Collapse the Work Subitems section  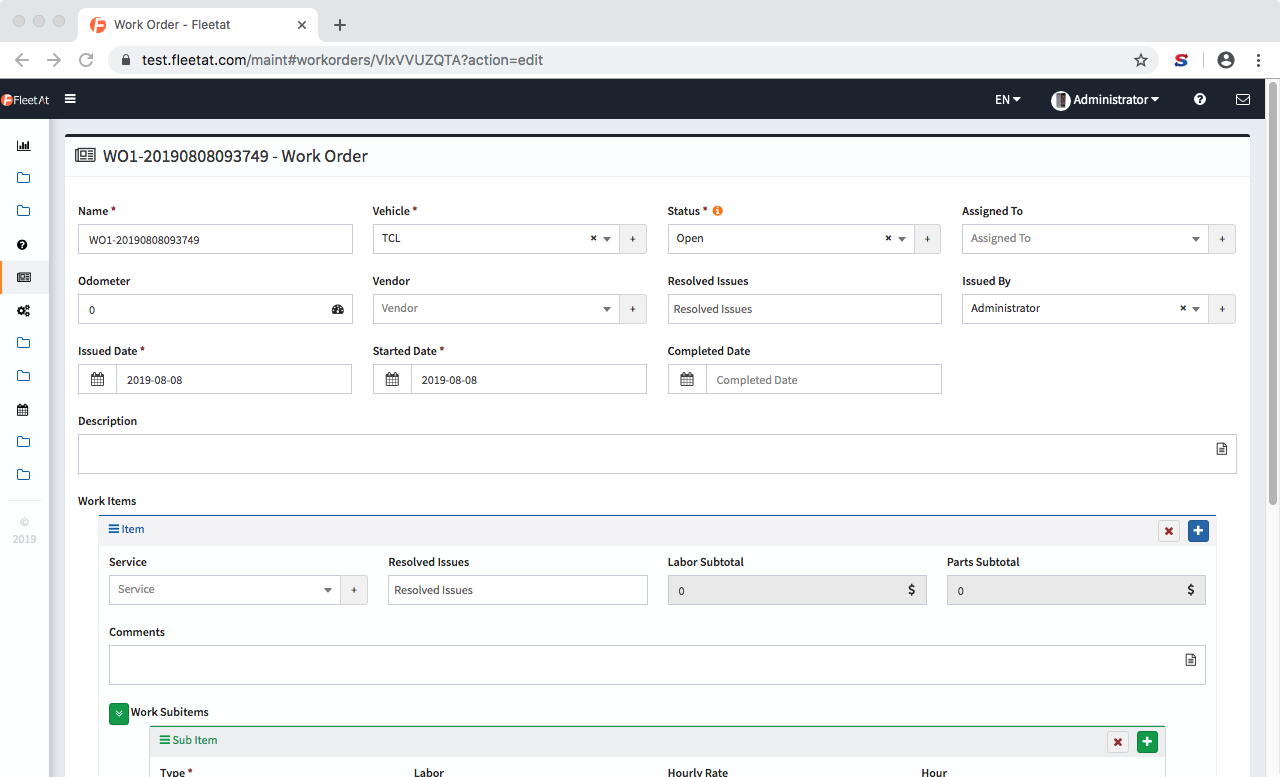click(119, 713)
